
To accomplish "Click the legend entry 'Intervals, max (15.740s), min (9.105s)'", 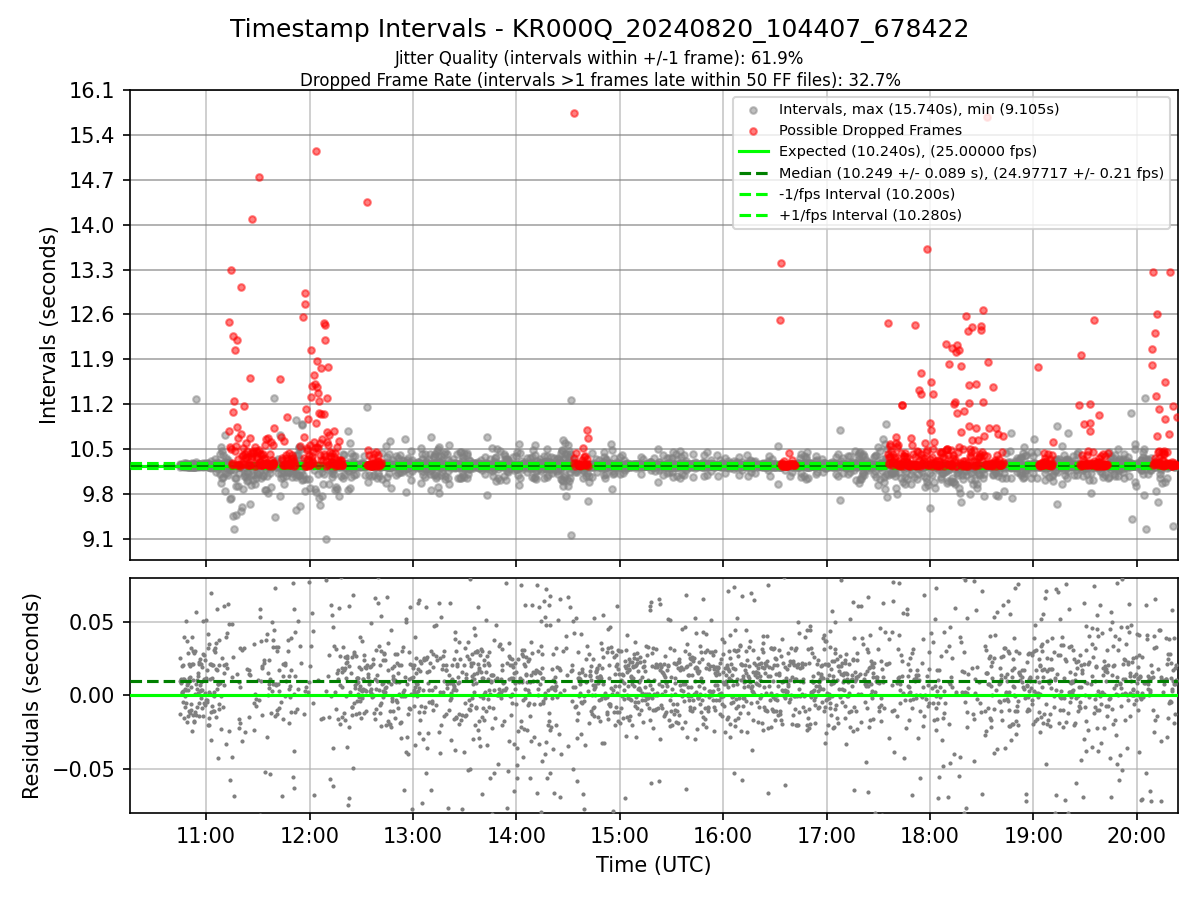I will coord(919,108).
